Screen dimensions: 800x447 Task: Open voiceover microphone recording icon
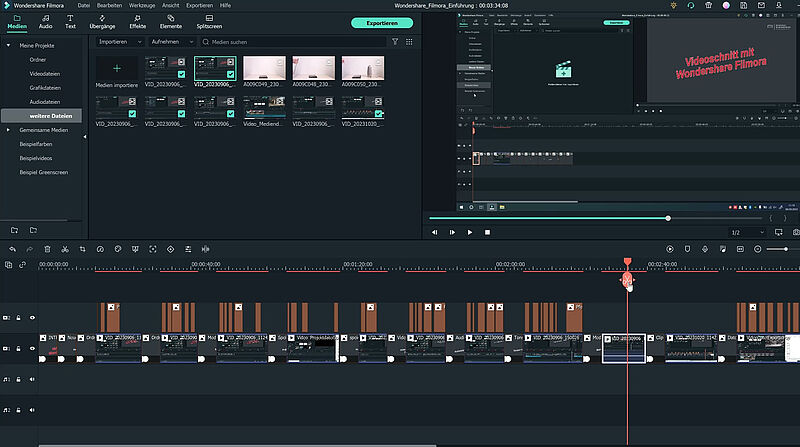705,249
